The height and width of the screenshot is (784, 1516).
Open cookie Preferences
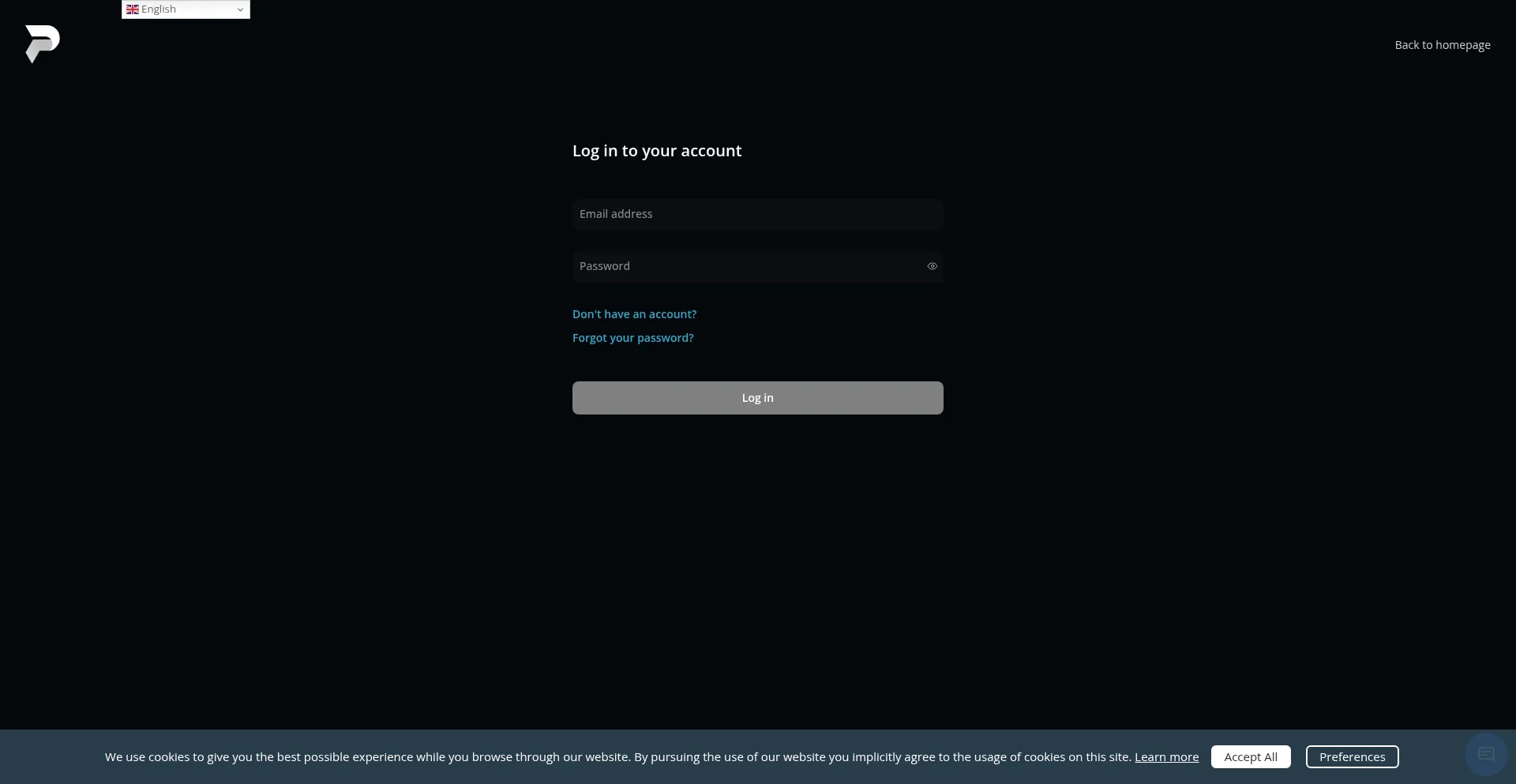click(x=1352, y=757)
